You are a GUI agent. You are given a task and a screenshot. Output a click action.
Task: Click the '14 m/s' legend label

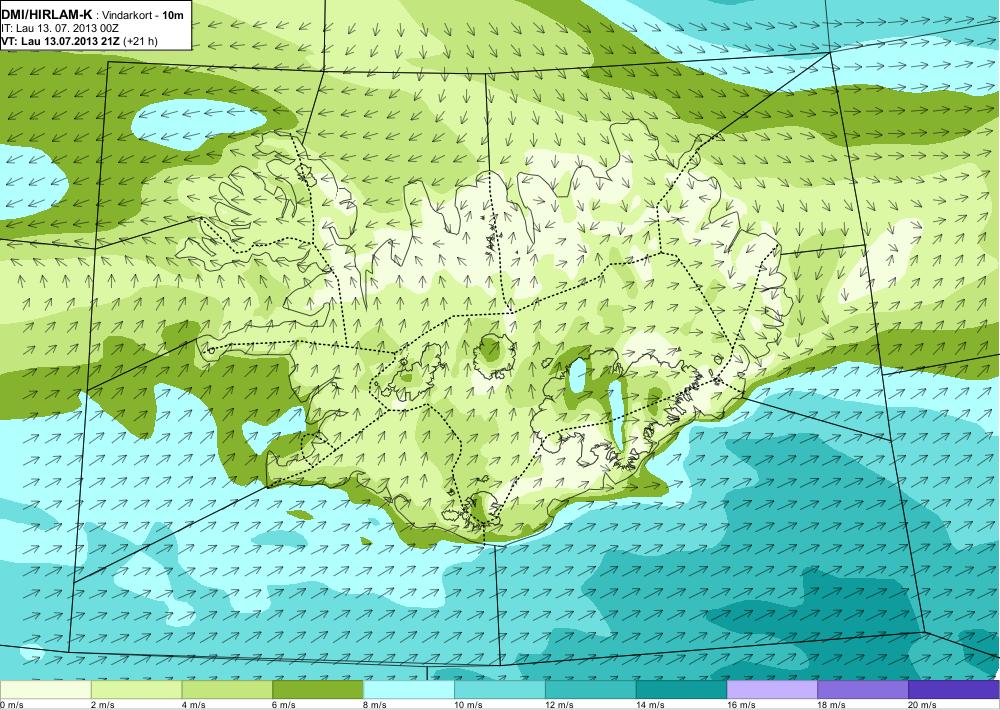(x=650, y=705)
